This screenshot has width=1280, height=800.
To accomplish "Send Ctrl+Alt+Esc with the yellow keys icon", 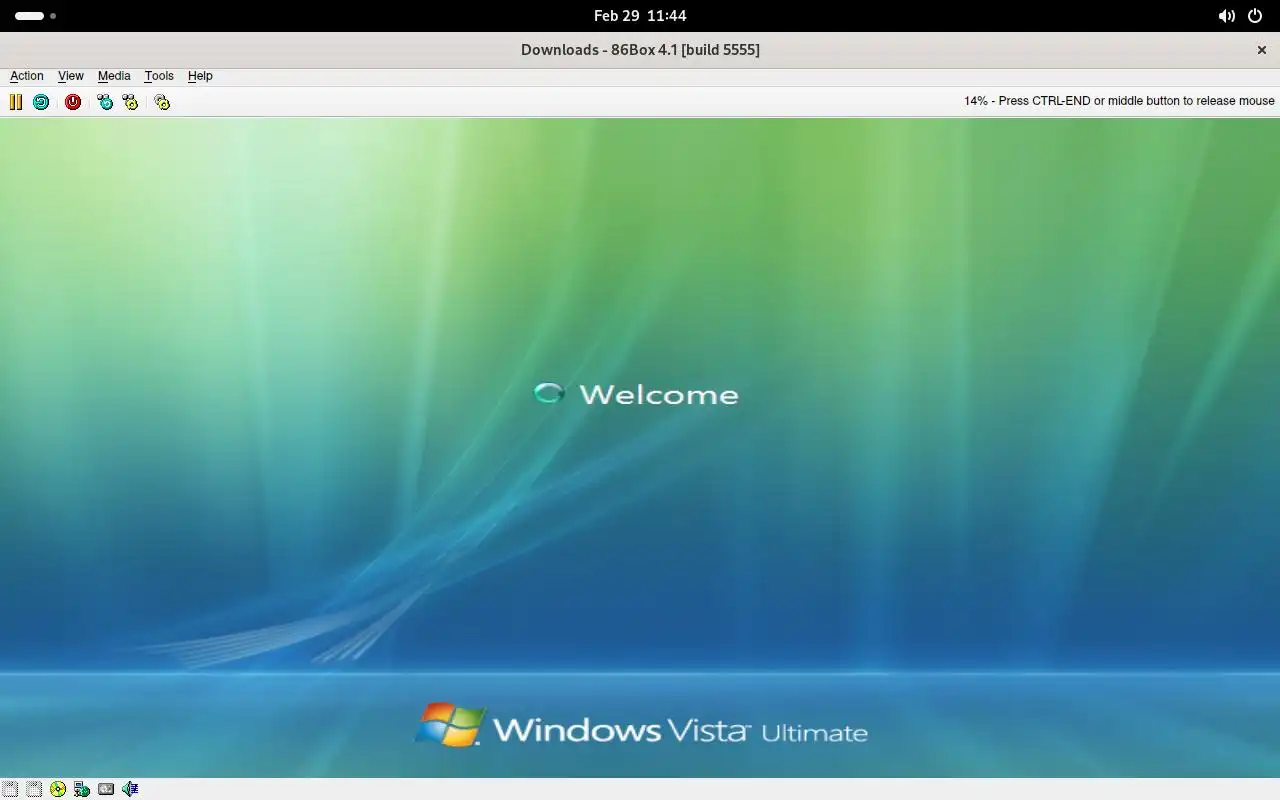I will coord(130,102).
